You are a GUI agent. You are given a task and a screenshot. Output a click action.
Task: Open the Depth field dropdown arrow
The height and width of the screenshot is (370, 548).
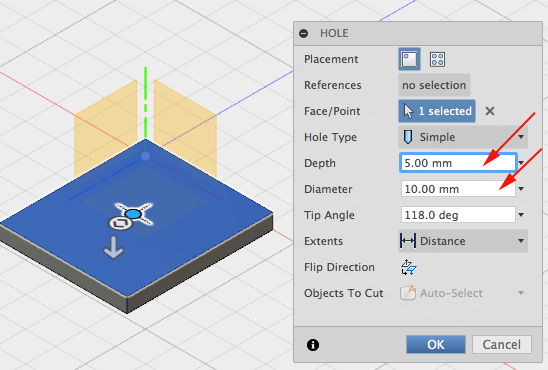point(521,163)
